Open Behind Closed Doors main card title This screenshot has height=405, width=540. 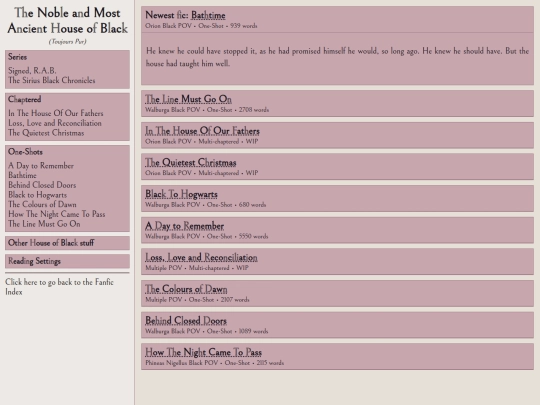[186, 321]
